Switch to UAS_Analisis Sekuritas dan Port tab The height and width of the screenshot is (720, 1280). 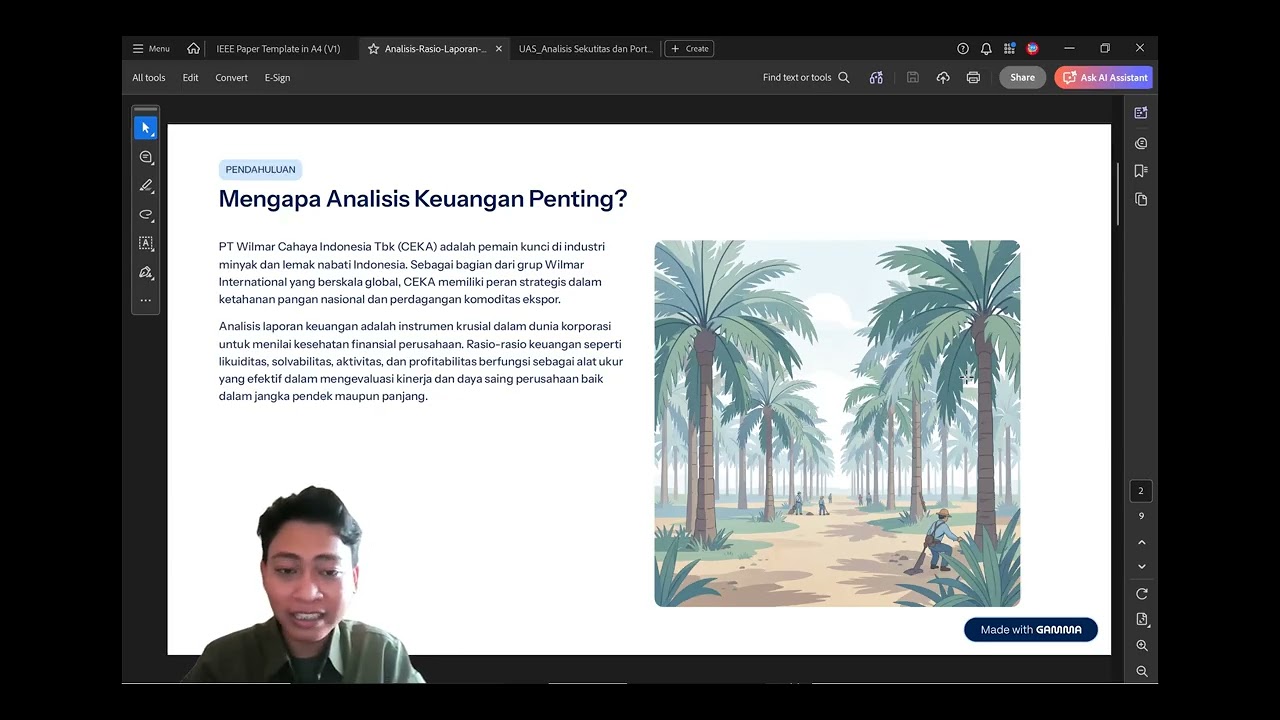pos(585,48)
